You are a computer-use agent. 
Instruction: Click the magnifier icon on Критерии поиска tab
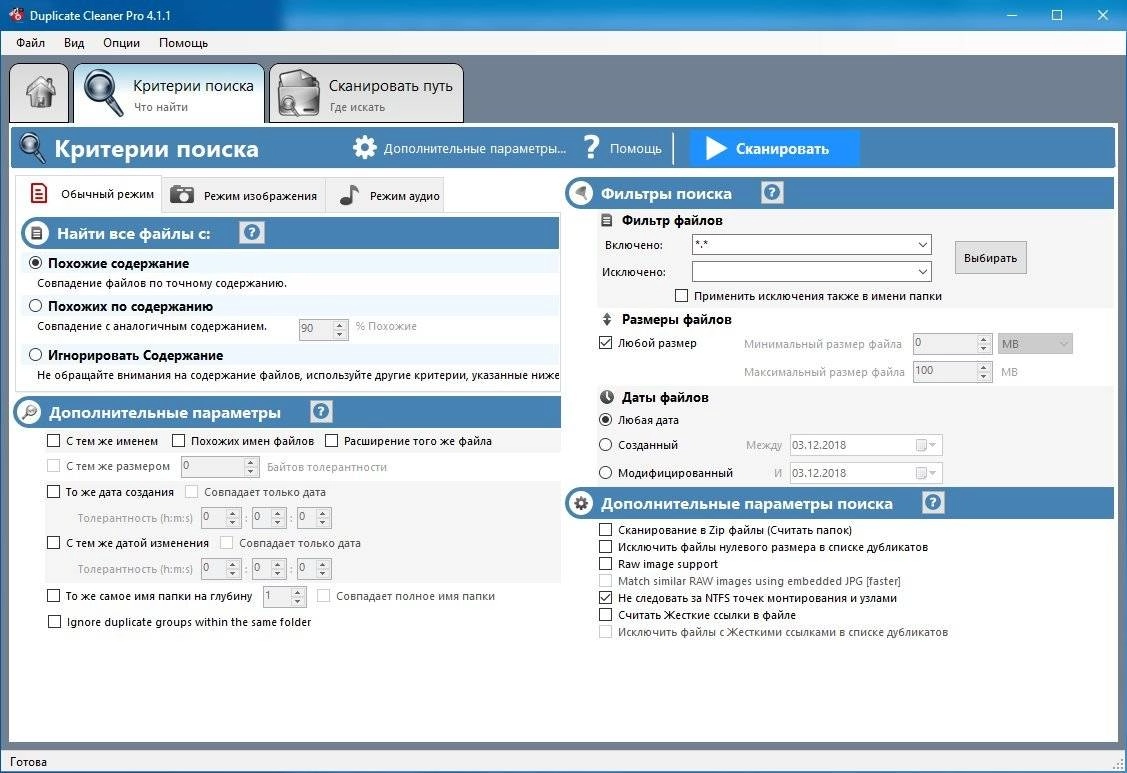click(x=104, y=93)
